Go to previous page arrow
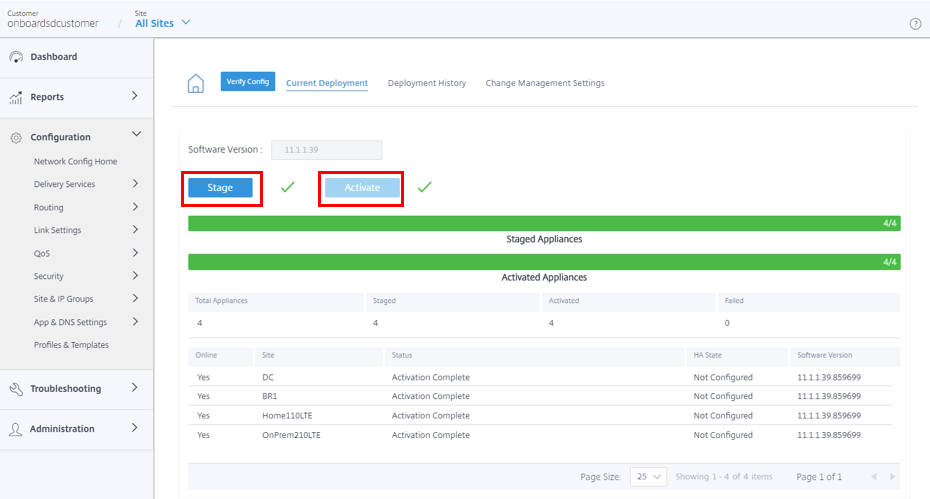The height and width of the screenshot is (499, 930). tap(874, 476)
